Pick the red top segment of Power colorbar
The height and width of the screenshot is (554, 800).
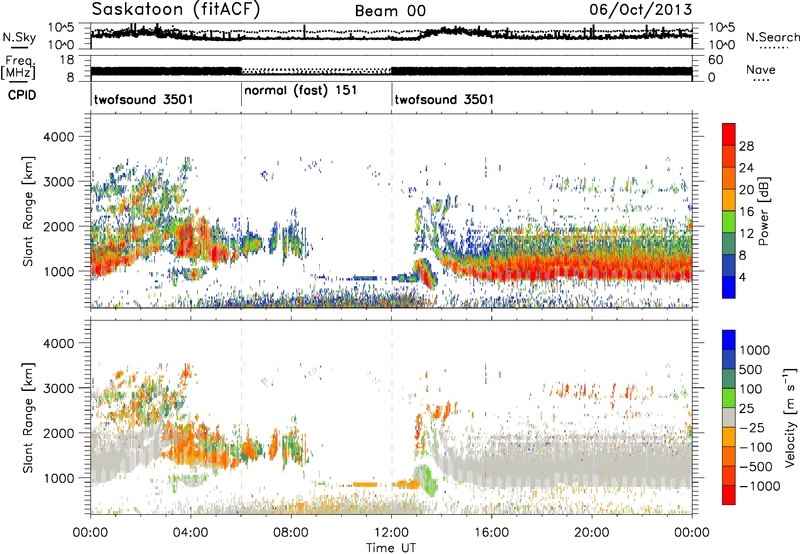tap(729, 134)
